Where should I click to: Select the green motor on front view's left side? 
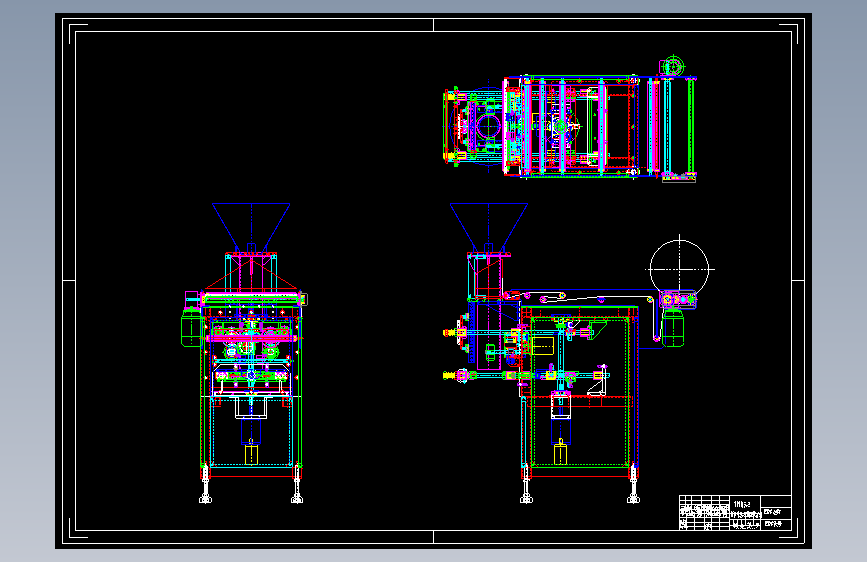191,327
